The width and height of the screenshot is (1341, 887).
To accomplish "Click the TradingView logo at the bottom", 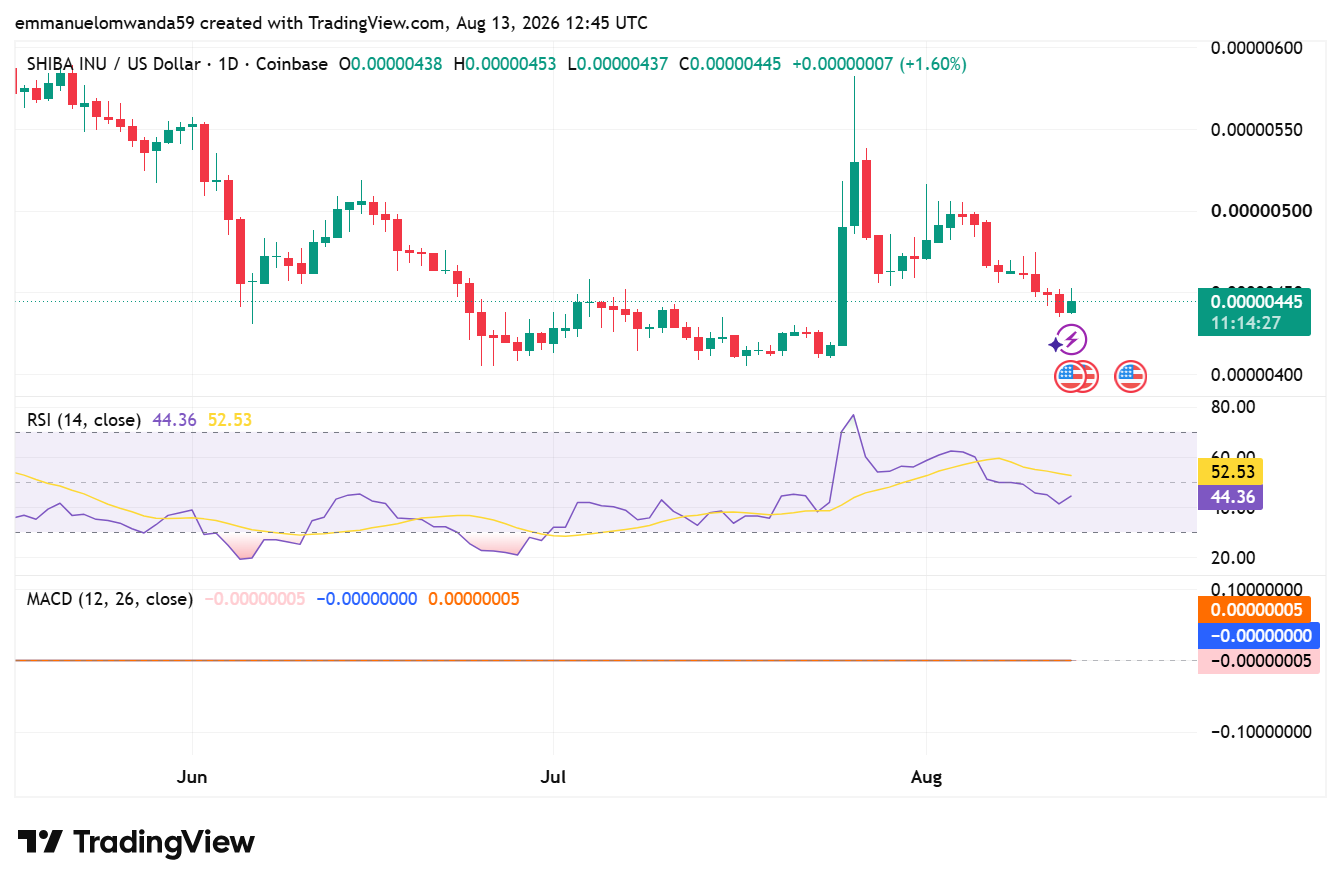I will pos(136,842).
